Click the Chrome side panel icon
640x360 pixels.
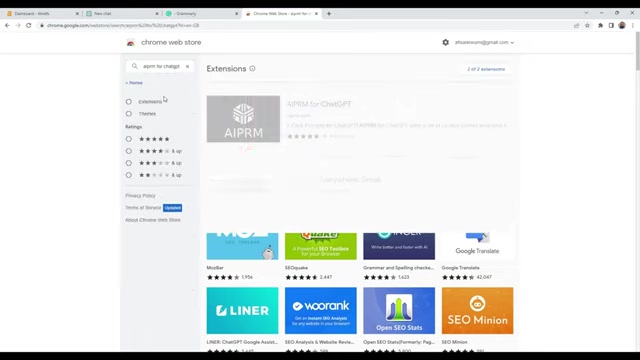click(x=611, y=25)
